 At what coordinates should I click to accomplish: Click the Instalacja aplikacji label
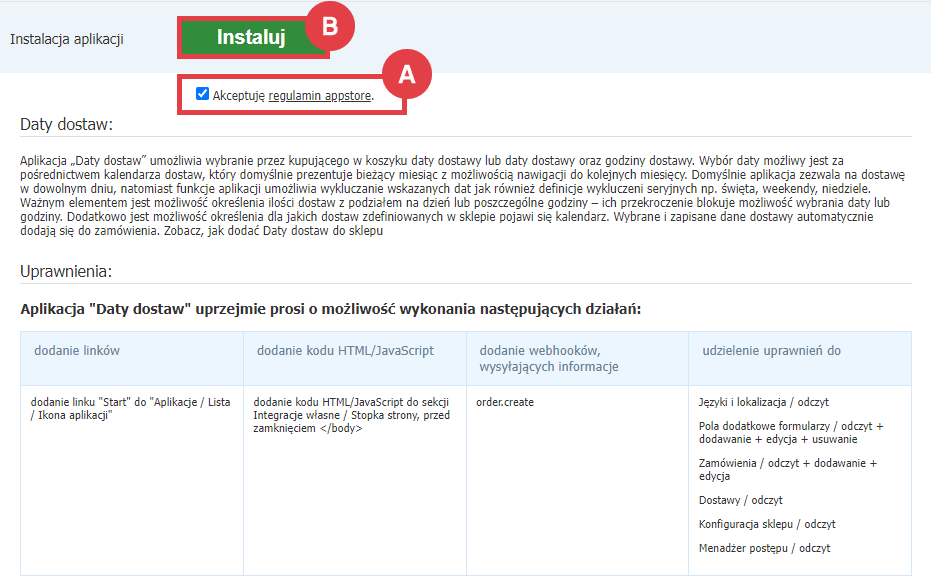66,39
